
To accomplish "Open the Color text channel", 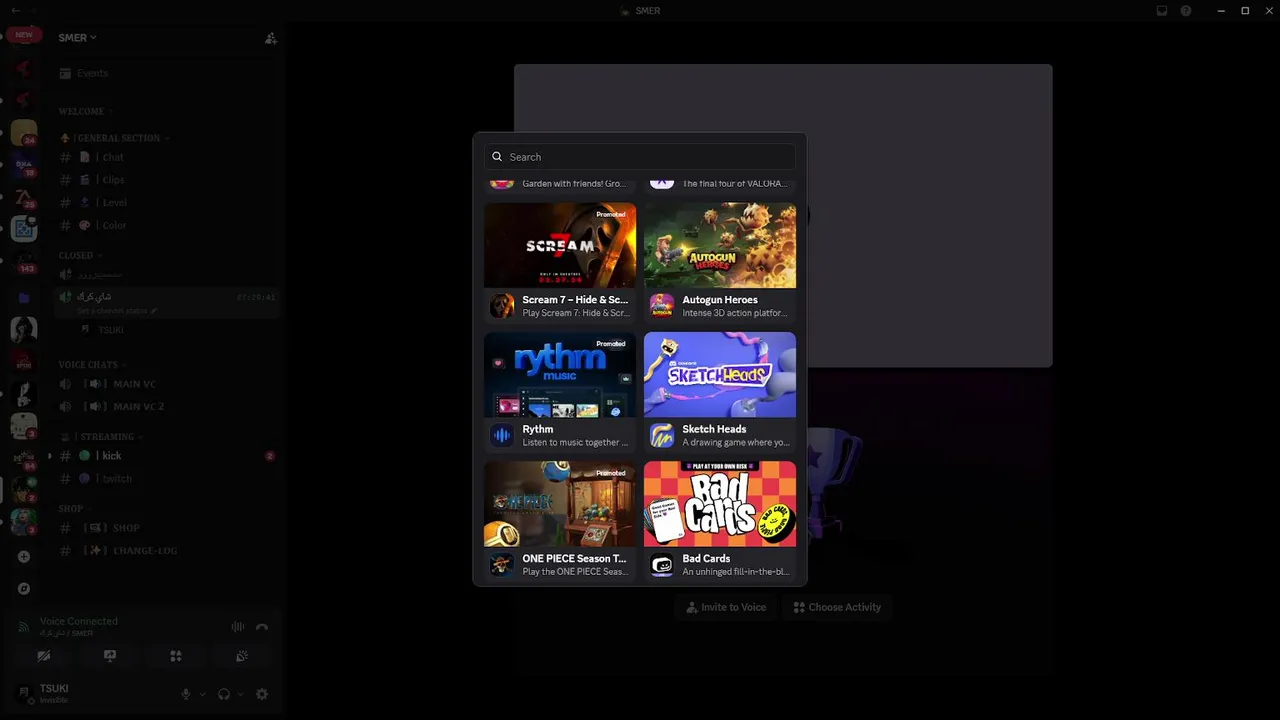I will pos(167,226).
